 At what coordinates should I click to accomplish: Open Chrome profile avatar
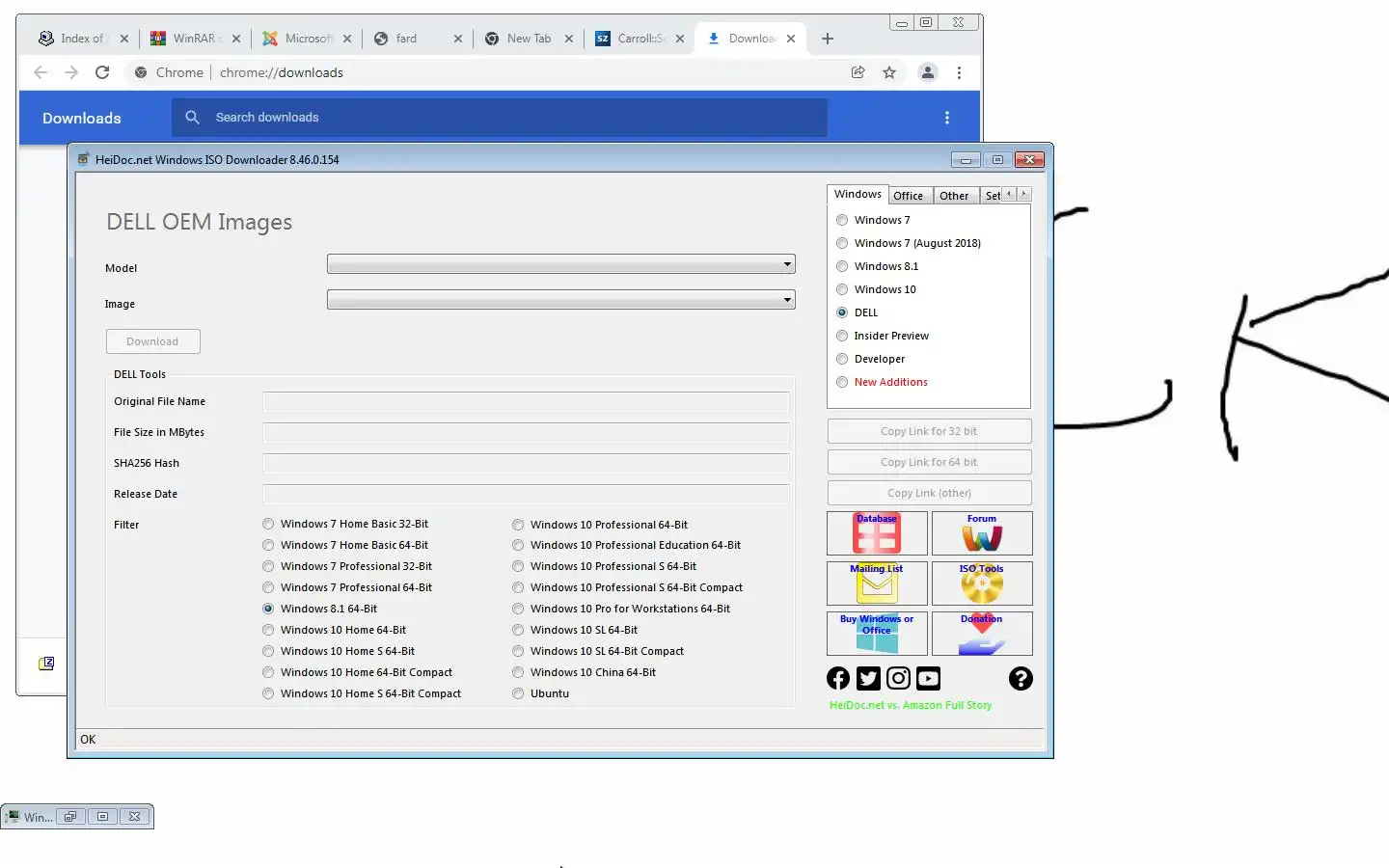pos(928,72)
